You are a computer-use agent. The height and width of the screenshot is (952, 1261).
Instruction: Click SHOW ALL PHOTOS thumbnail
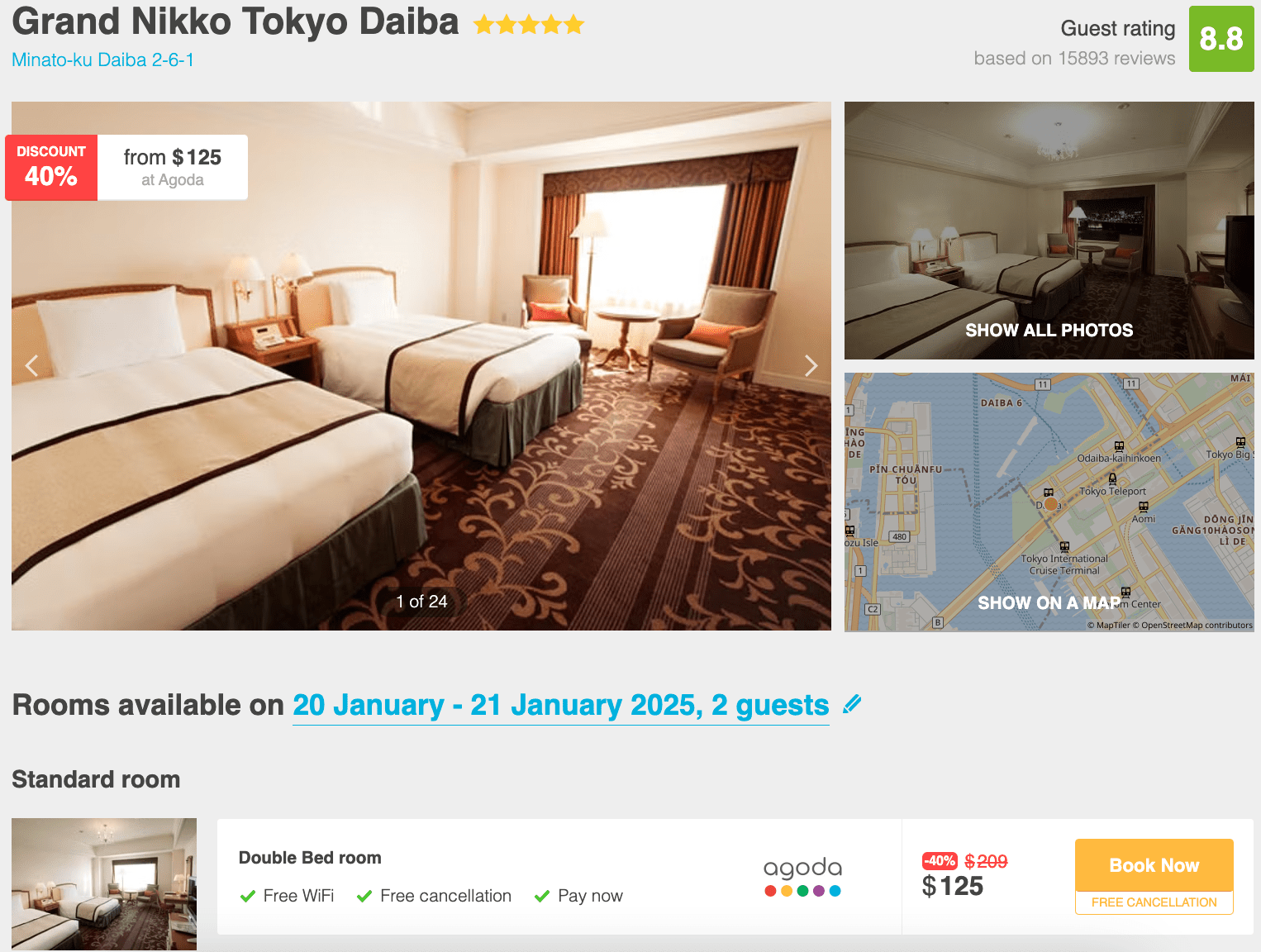click(1049, 231)
